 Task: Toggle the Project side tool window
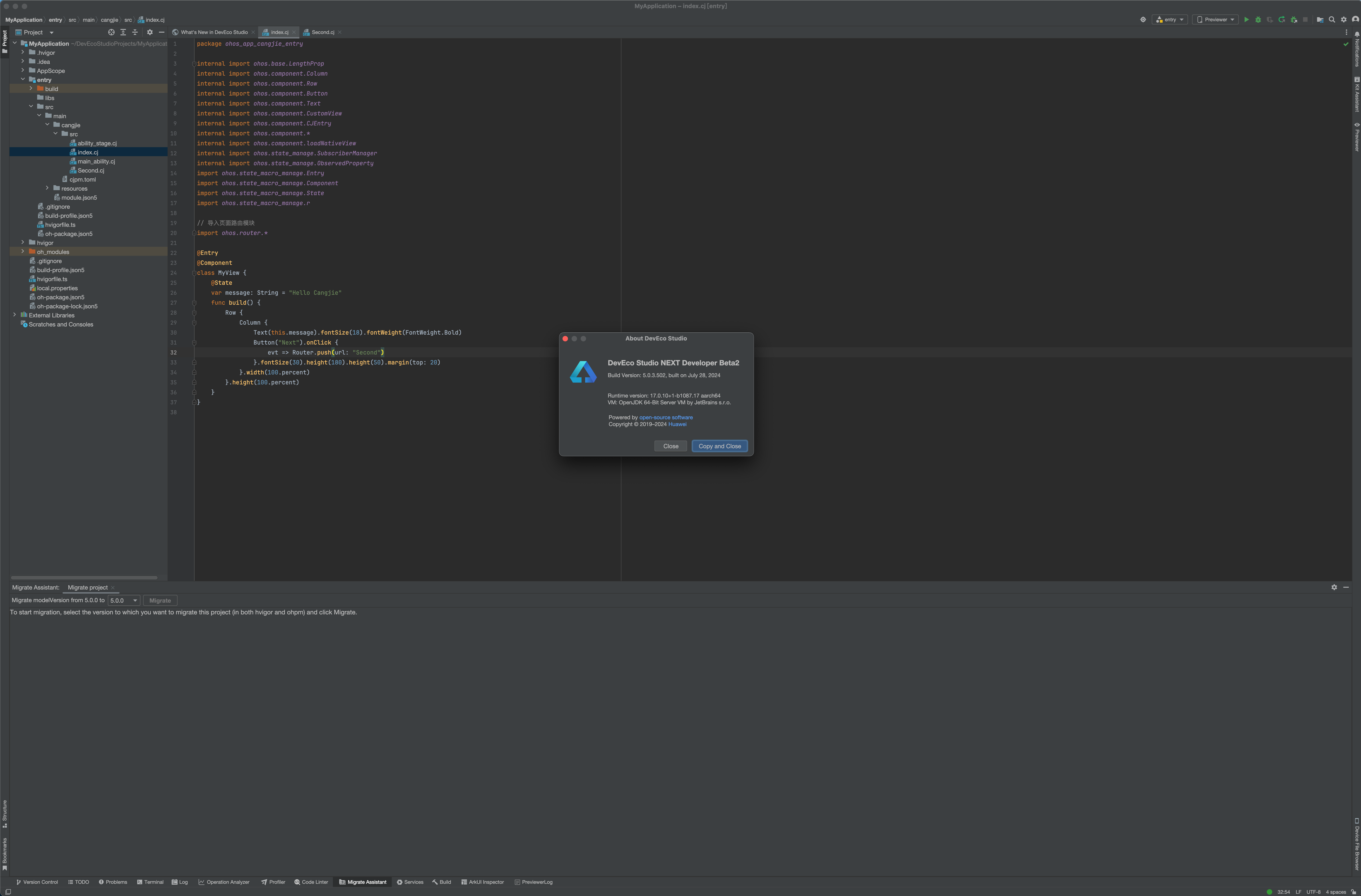5,42
